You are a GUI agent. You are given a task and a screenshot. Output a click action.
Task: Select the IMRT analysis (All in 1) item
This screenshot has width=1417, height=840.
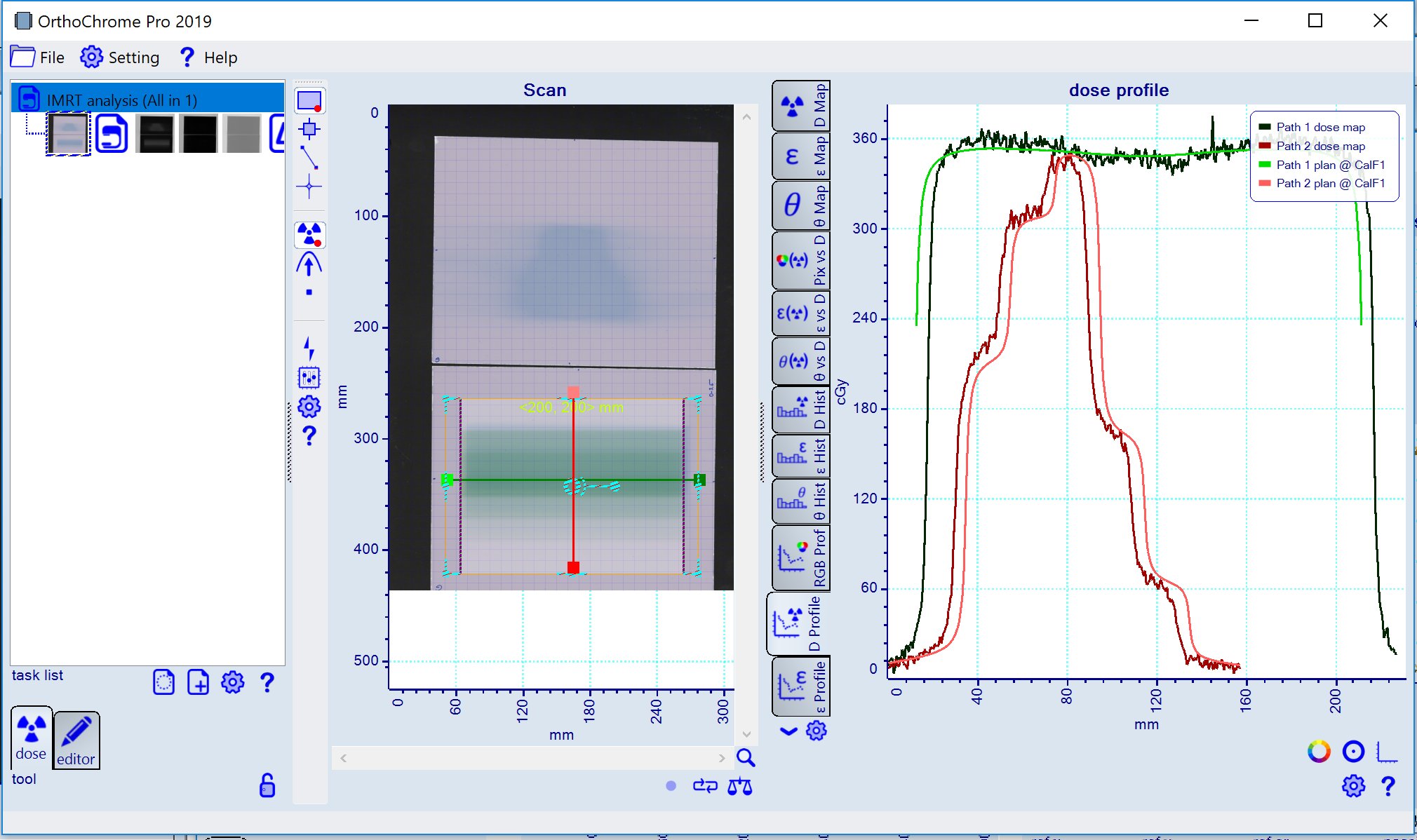pos(121,100)
